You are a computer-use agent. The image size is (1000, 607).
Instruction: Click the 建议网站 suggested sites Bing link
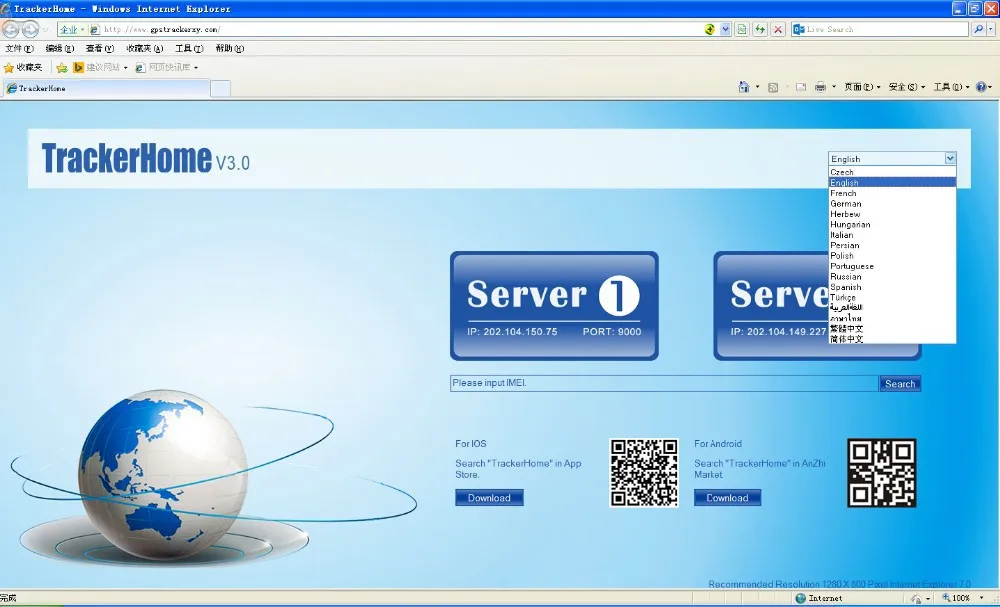[x=100, y=68]
